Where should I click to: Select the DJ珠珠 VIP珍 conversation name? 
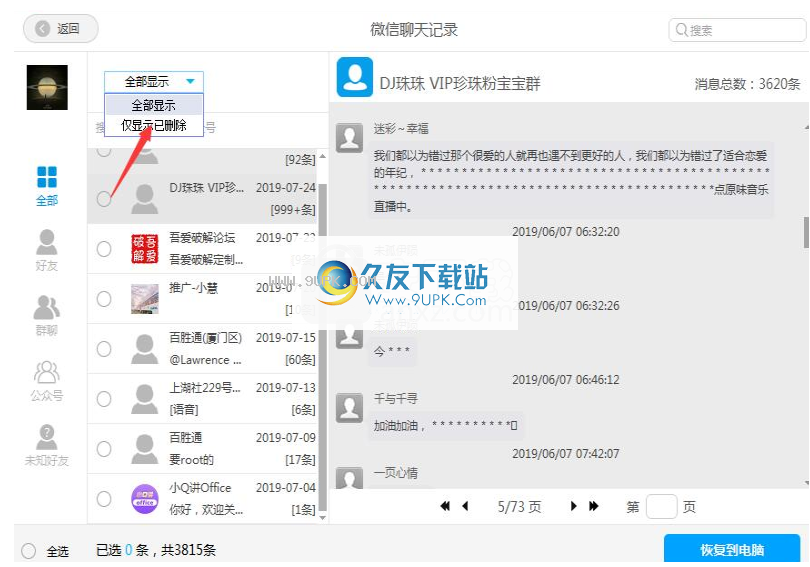click(x=207, y=187)
